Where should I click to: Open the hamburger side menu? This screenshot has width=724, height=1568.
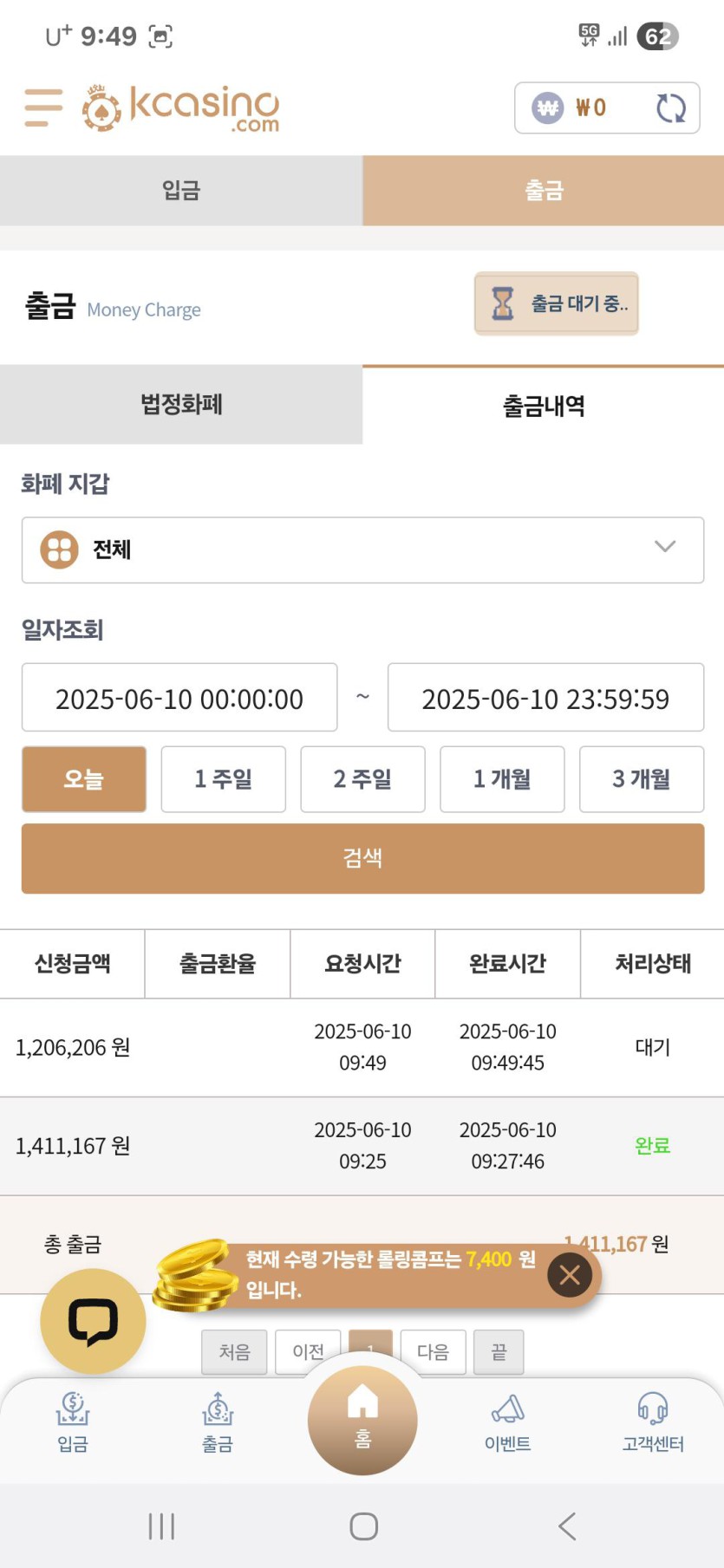pos(43,107)
